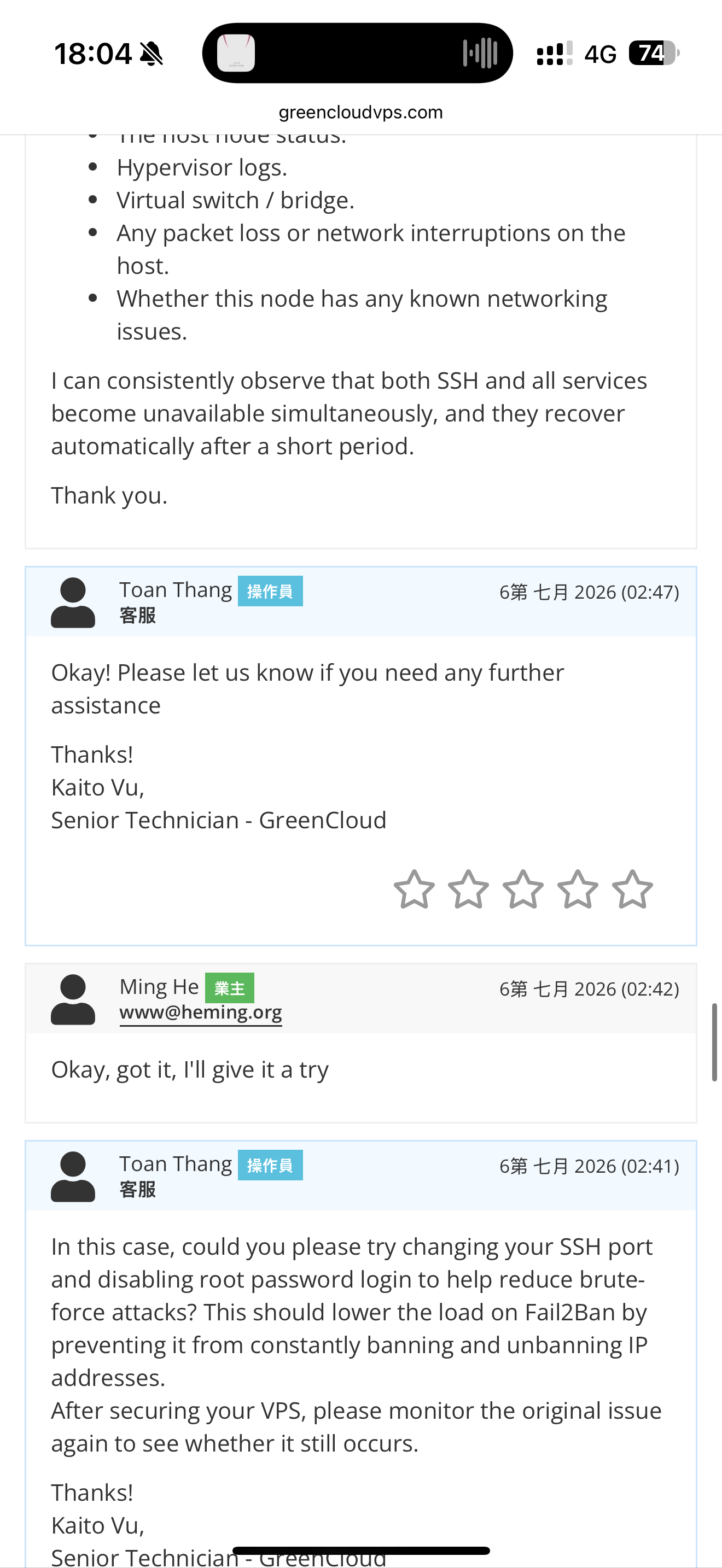Tap Toan Thang's avatar on 02:47 reply
The height and width of the screenshot is (1568, 722).
click(x=73, y=602)
